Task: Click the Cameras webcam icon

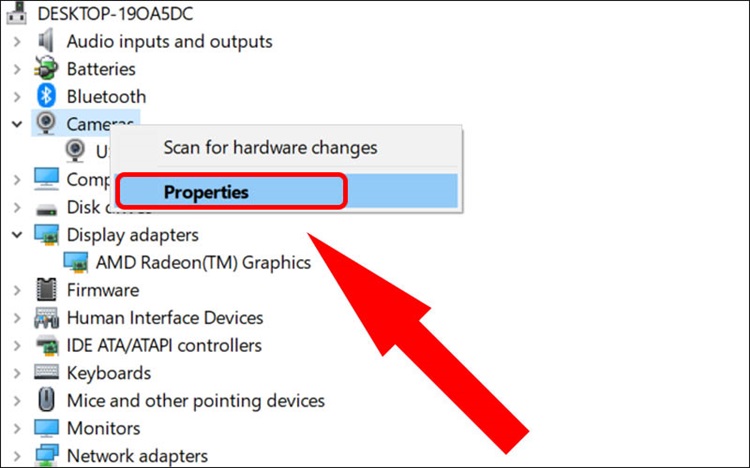Action: point(46,123)
